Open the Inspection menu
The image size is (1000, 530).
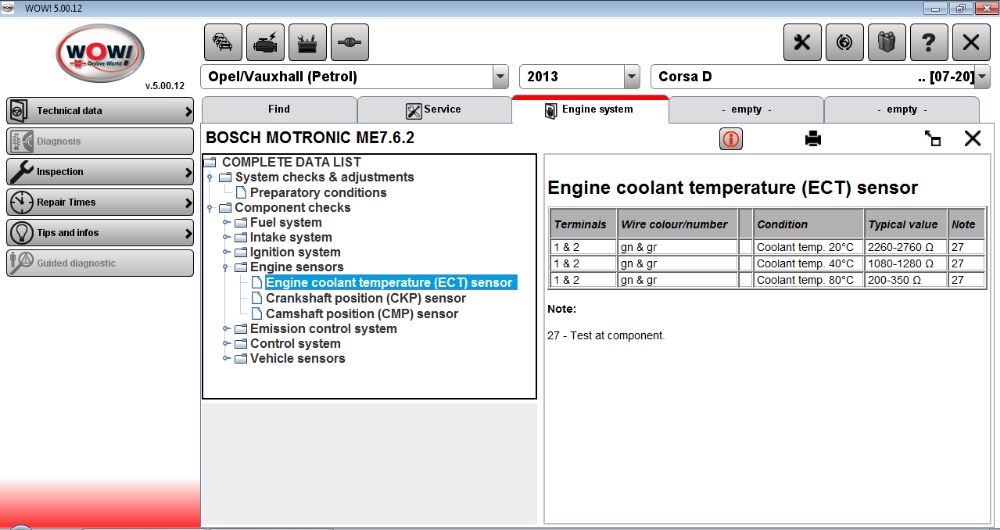100,172
